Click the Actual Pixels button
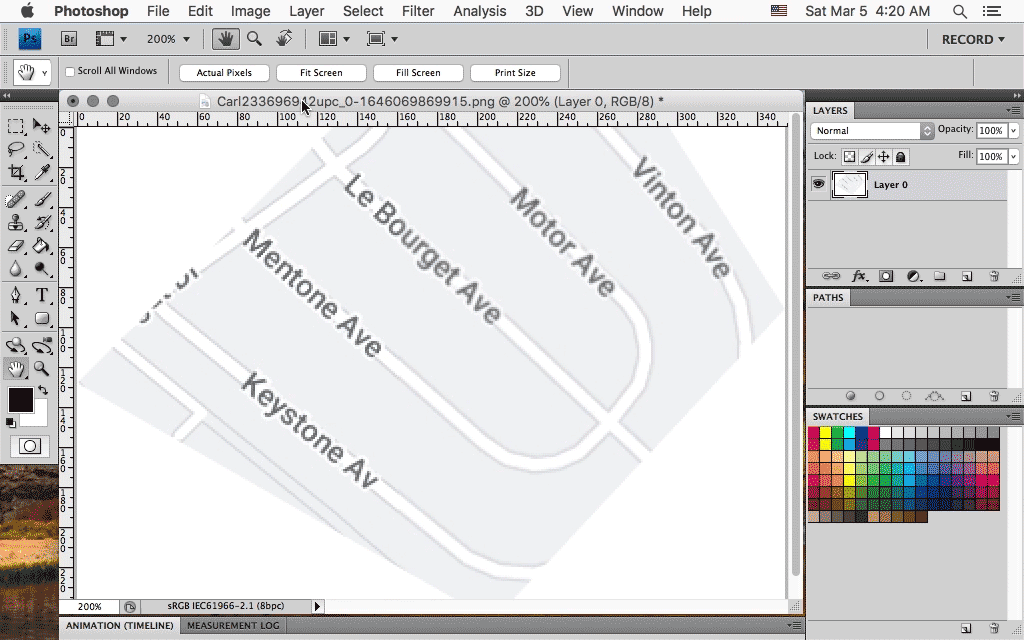The image size is (1024, 640). 224,72
